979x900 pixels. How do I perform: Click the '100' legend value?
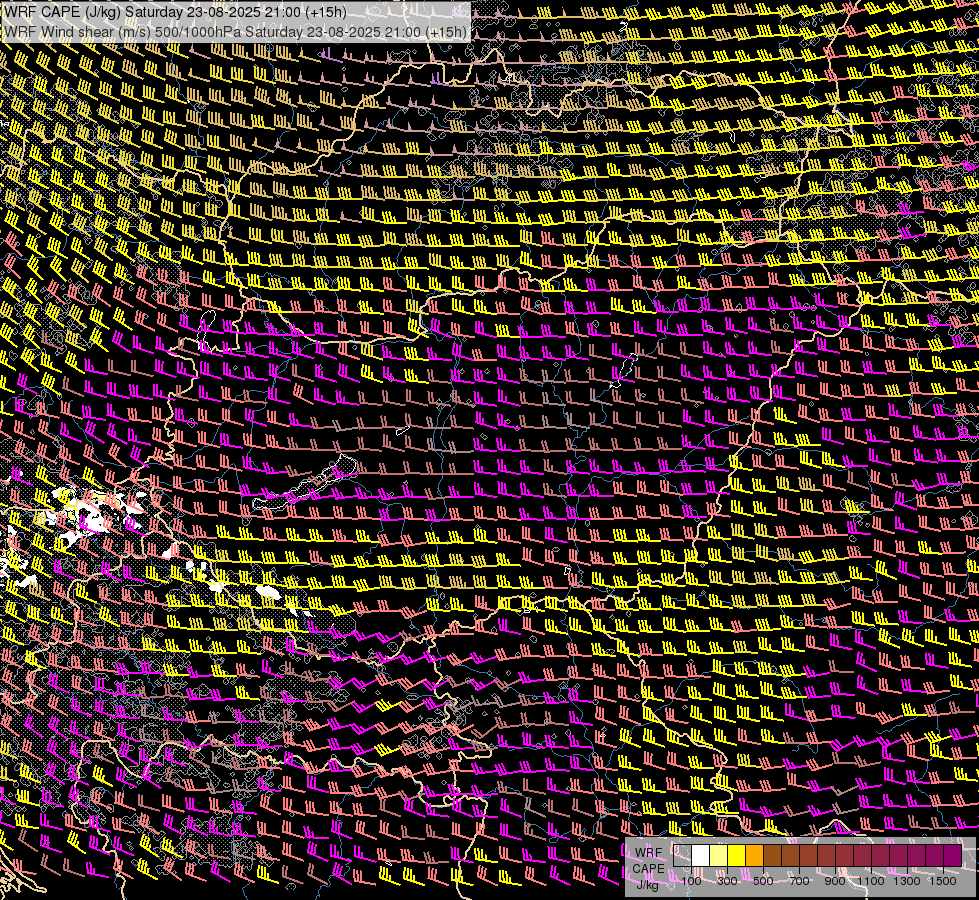(x=691, y=881)
